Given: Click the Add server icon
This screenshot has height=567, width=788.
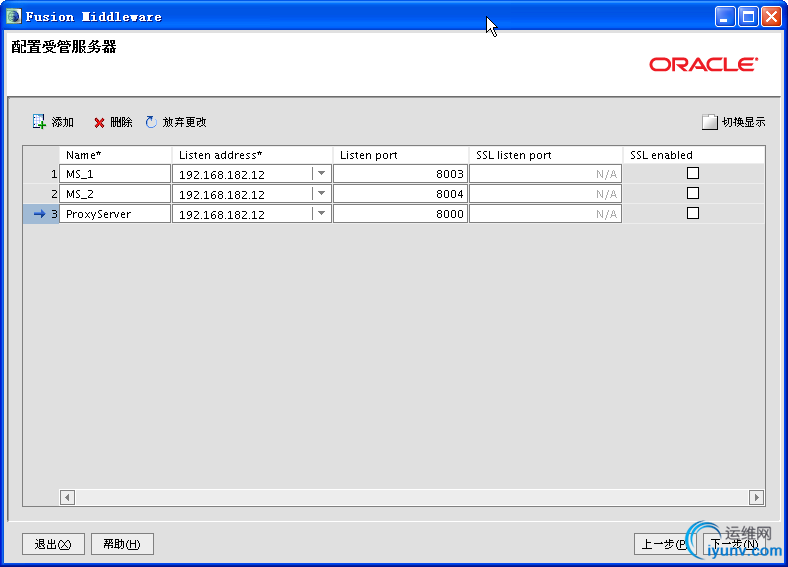Looking at the screenshot, I should pyautogui.click(x=39, y=122).
